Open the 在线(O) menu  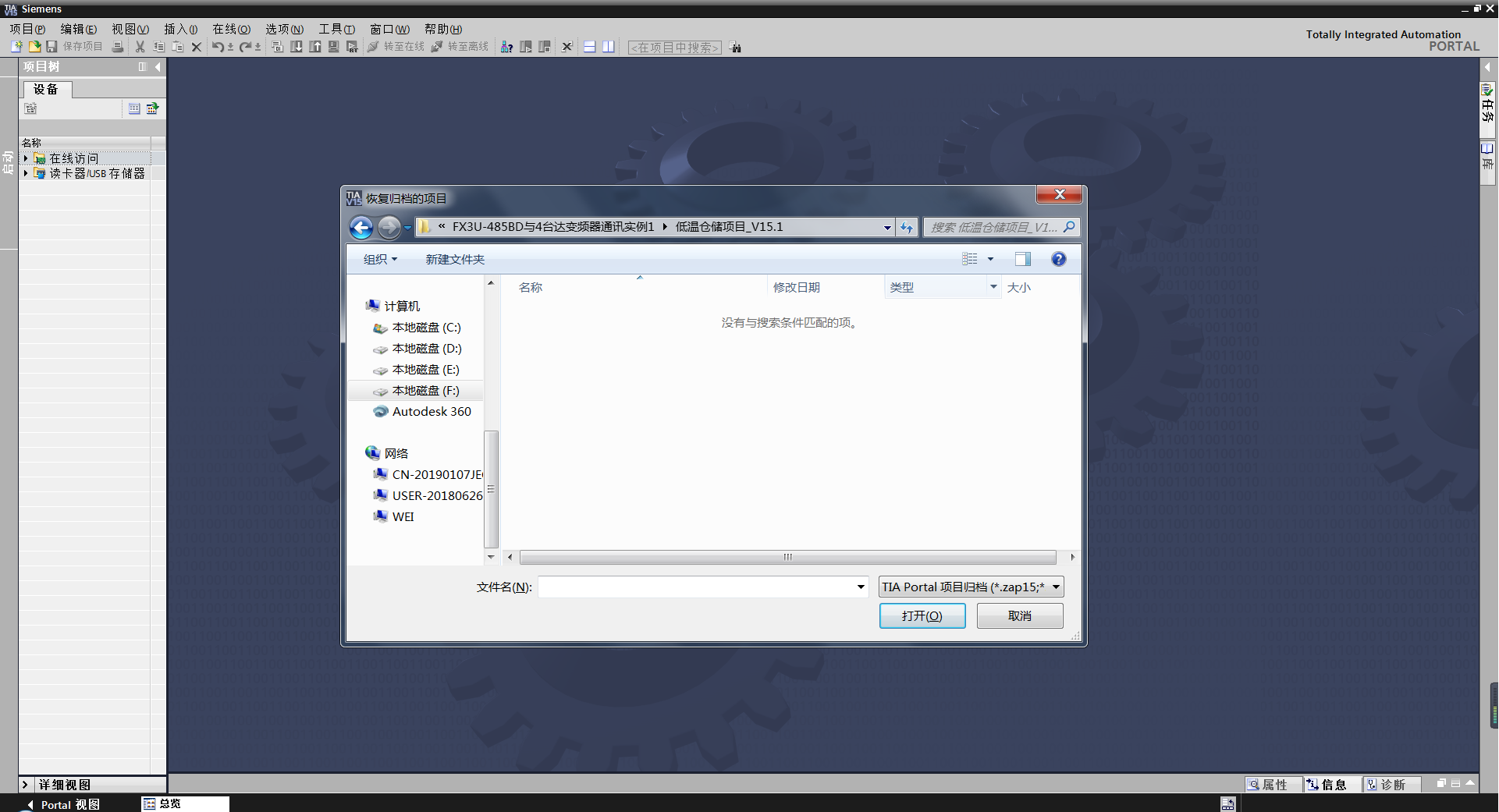click(231, 29)
